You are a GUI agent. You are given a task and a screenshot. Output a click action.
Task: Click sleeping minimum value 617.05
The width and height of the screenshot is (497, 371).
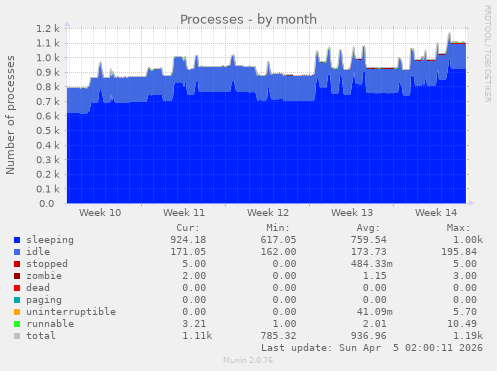pyautogui.click(x=278, y=240)
